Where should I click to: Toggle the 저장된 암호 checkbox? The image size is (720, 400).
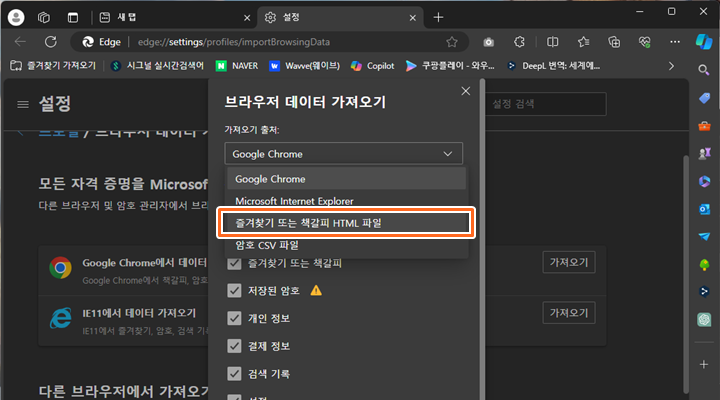(234, 290)
